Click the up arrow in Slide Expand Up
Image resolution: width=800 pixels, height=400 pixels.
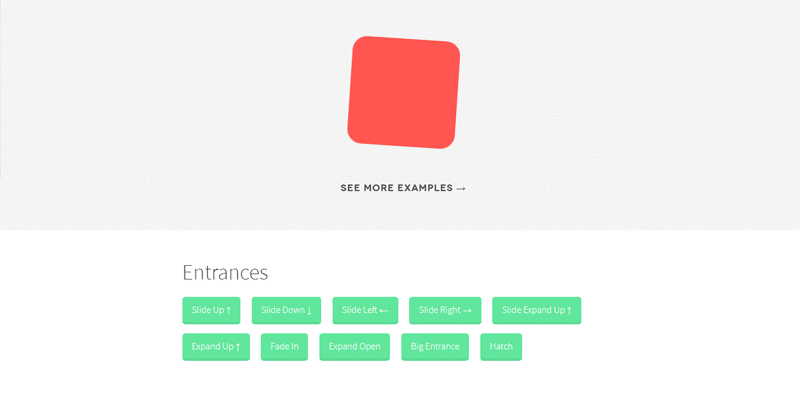tap(569, 310)
